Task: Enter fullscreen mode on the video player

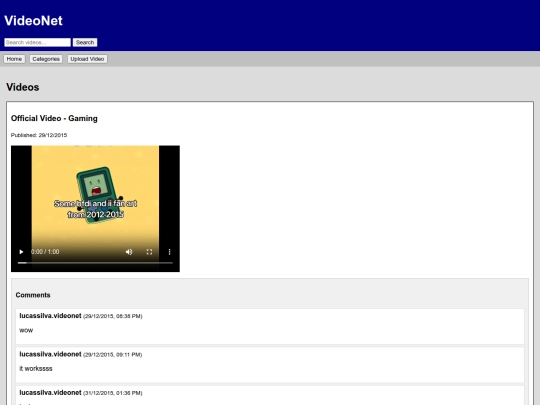Action: (x=149, y=252)
